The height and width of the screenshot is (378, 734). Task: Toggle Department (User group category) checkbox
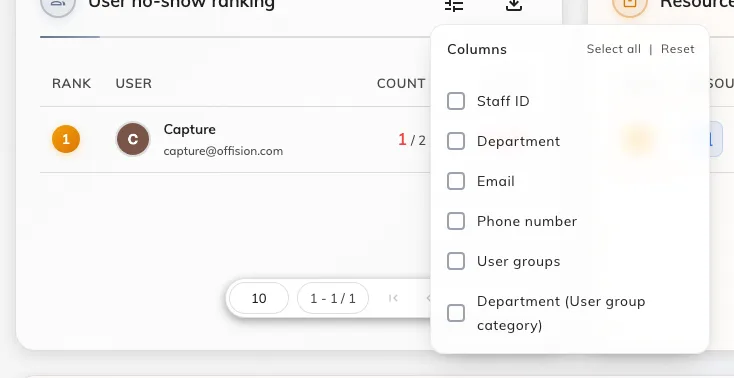(x=456, y=313)
